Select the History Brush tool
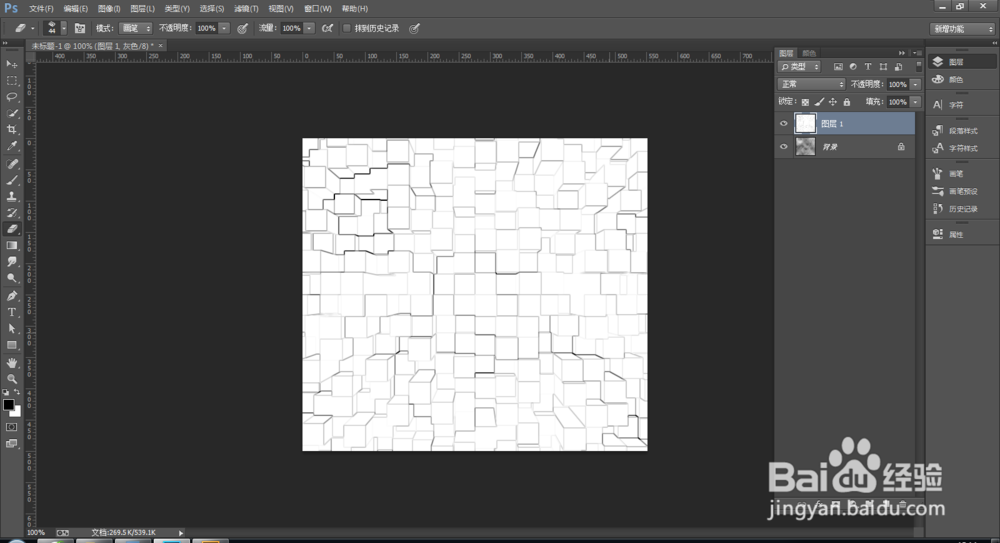This screenshot has width=1000, height=543. click(x=11, y=212)
